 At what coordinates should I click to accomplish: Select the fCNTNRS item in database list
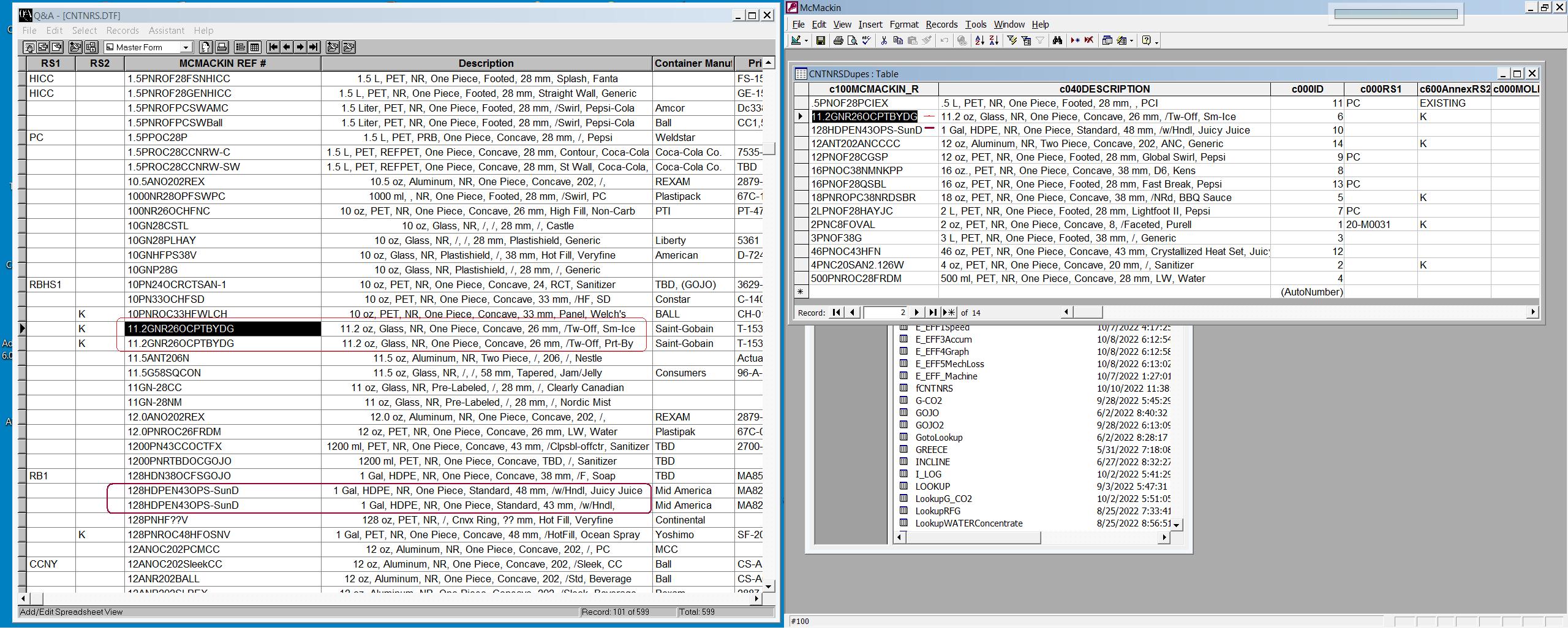point(934,389)
